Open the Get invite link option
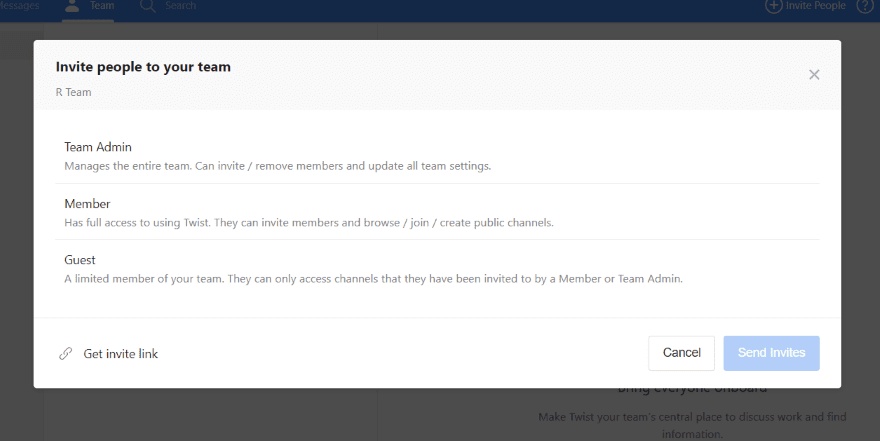The width and height of the screenshot is (880, 441). click(120, 353)
